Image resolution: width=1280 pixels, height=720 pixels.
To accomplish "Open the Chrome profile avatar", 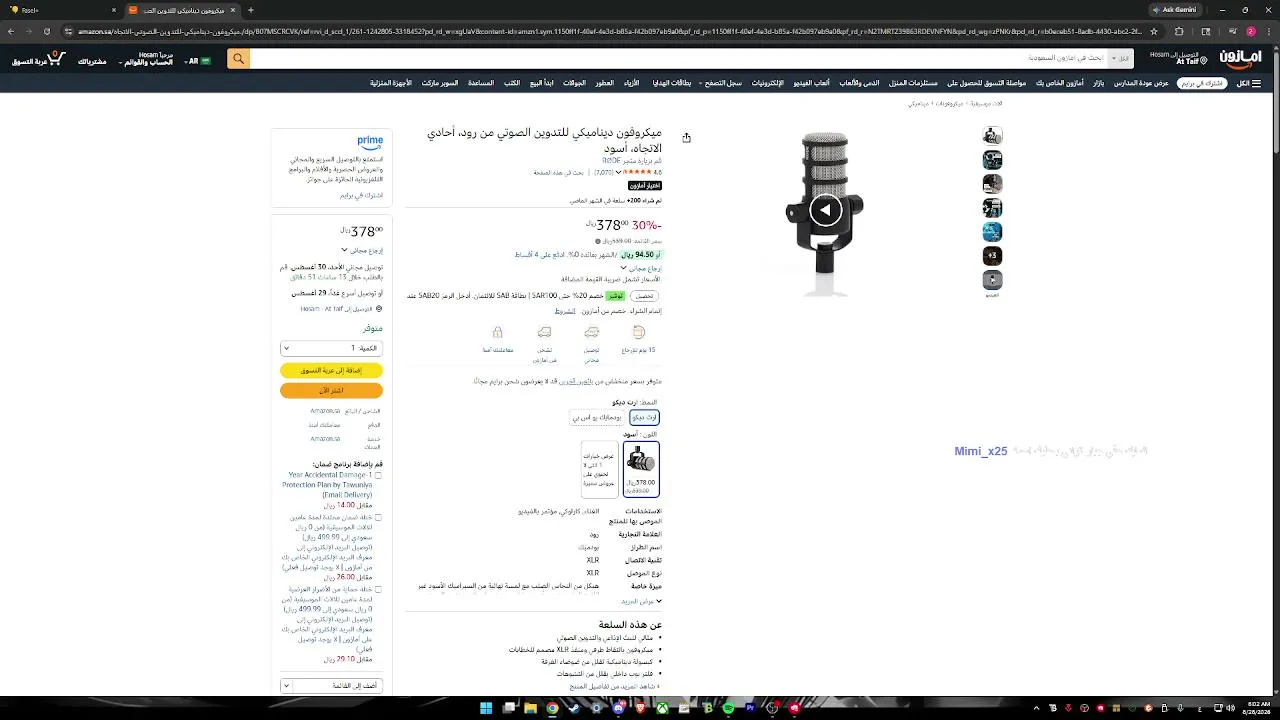I will point(1249,31).
